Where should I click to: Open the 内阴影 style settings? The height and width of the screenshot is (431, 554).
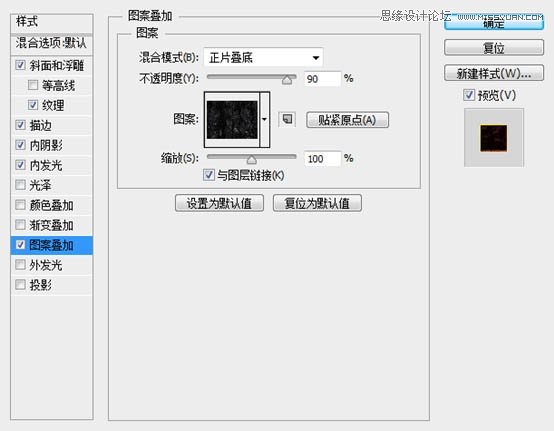pyautogui.click(x=46, y=145)
